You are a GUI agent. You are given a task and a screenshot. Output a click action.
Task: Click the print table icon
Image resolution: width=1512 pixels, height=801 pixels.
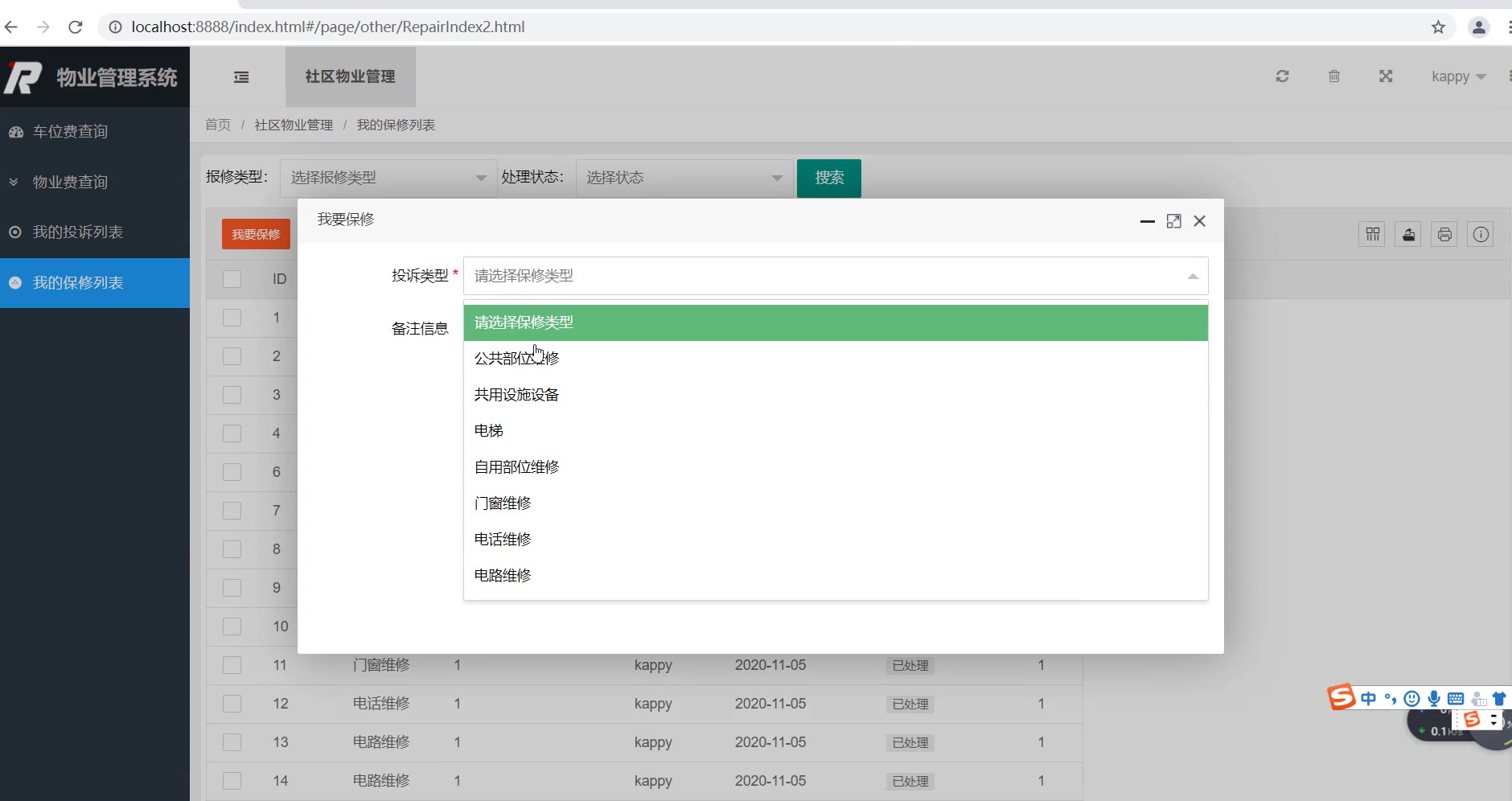[x=1444, y=235]
